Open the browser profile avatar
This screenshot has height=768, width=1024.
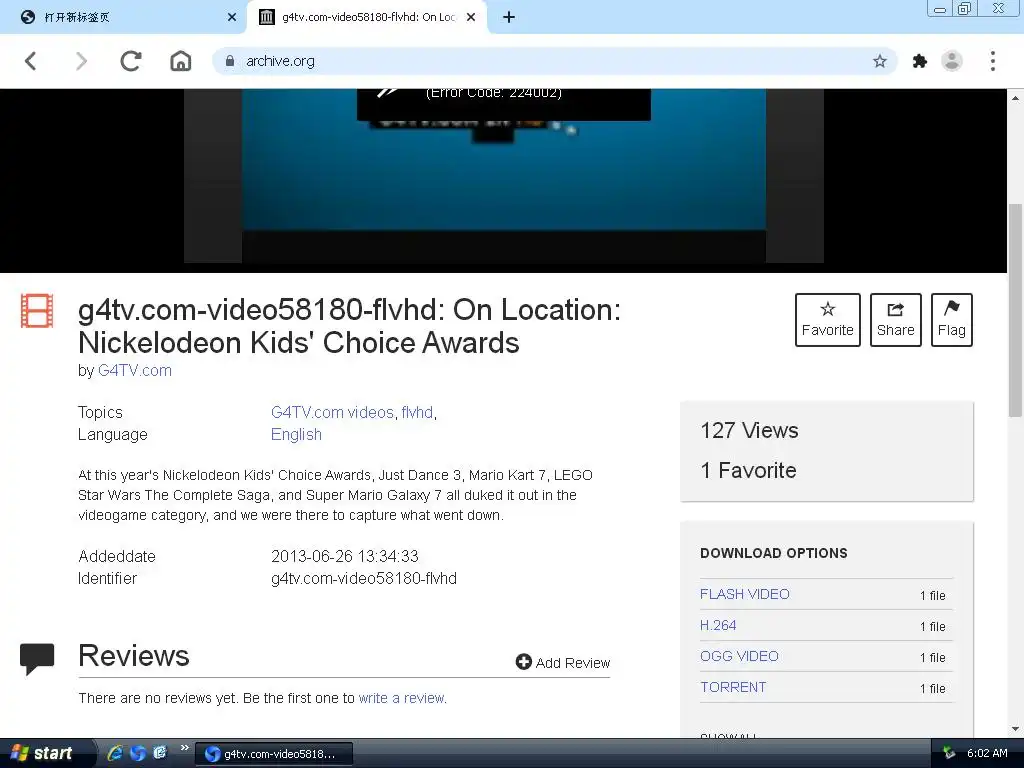point(952,61)
